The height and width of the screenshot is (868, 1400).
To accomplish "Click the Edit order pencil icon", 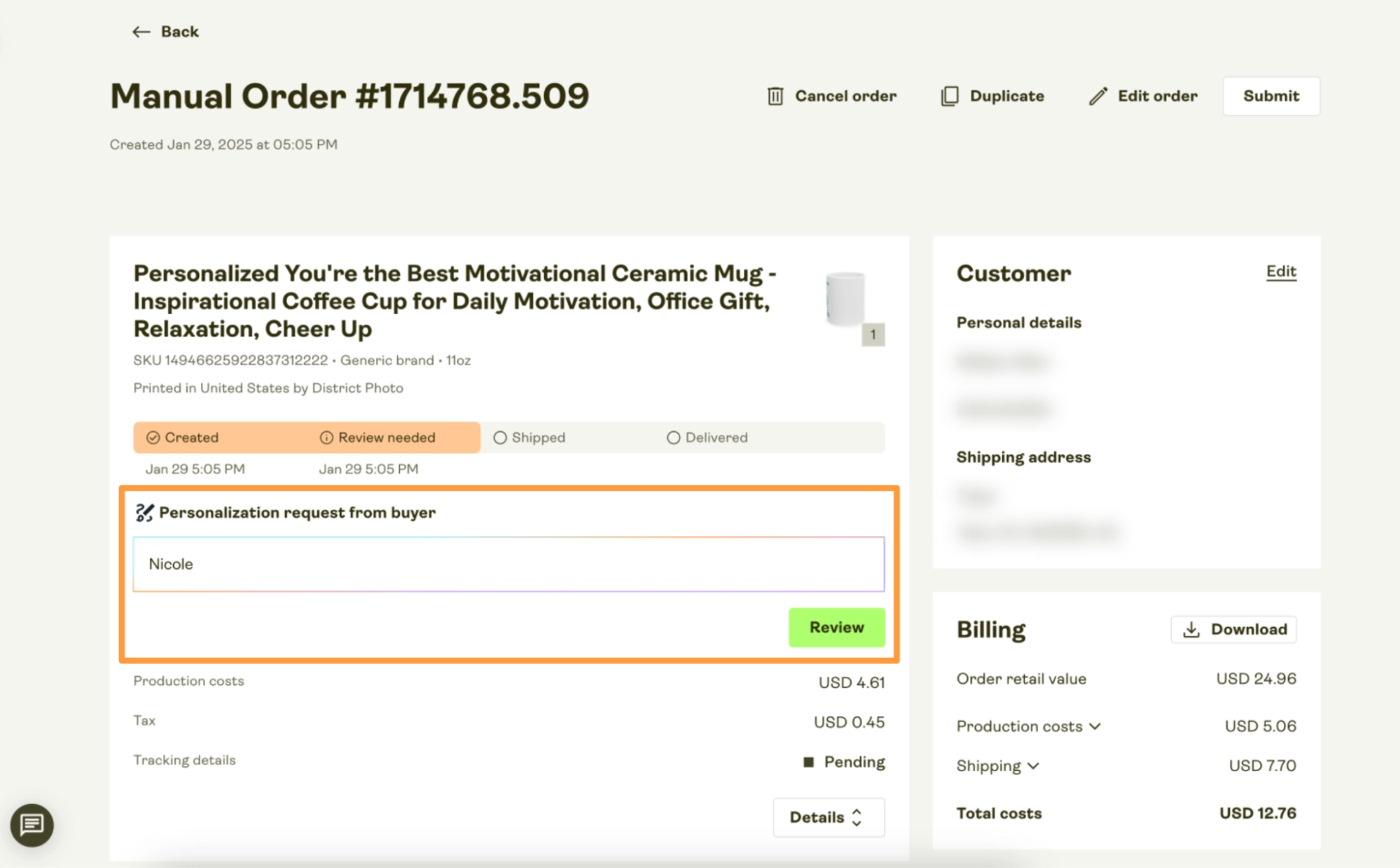I will (1098, 96).
